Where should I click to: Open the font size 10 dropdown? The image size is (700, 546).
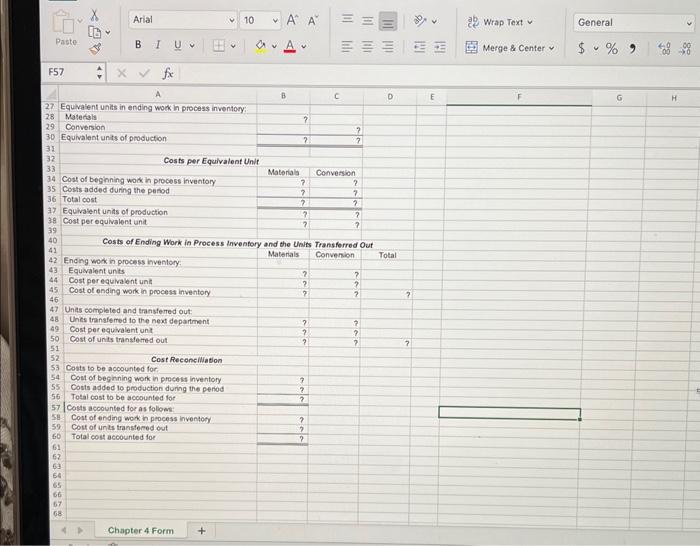[x=275, y=21]
